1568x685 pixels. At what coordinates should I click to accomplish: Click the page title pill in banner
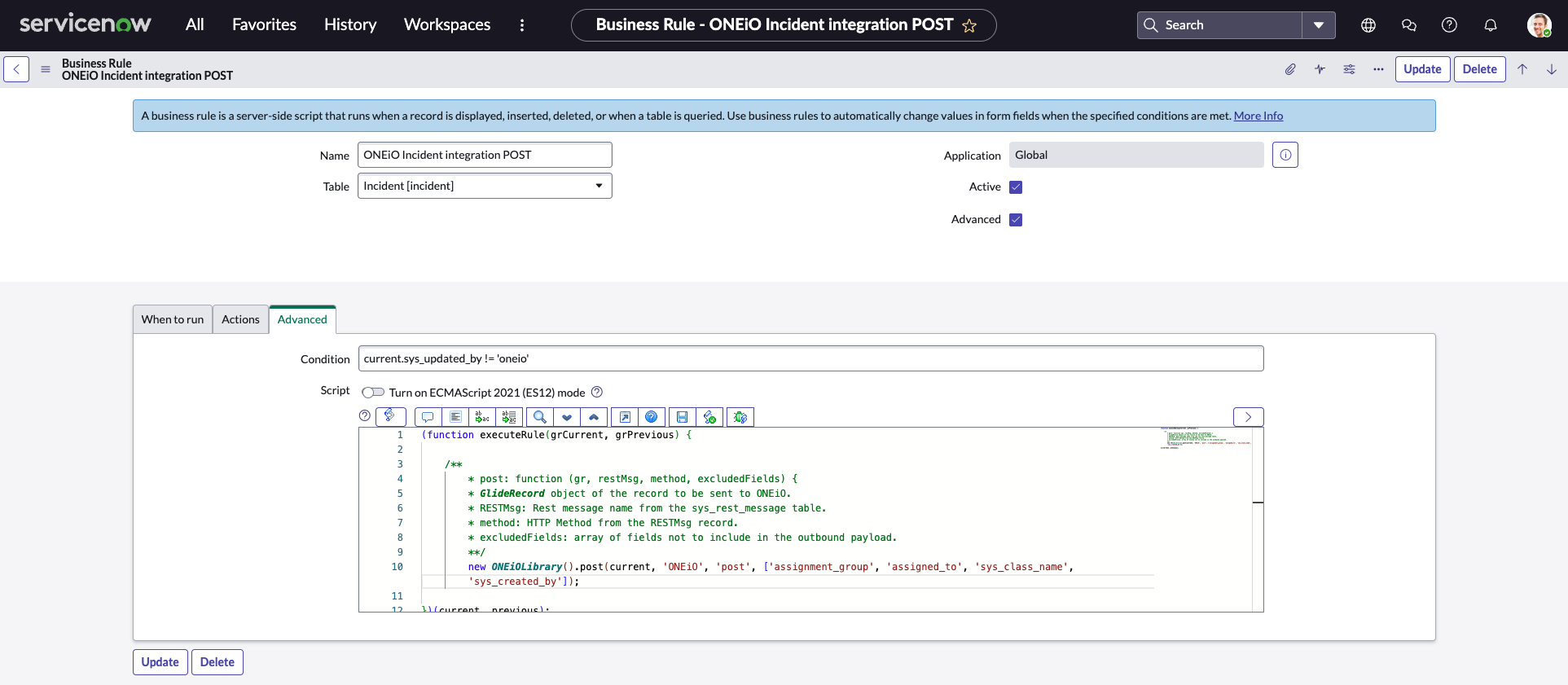tap(784, 25)
